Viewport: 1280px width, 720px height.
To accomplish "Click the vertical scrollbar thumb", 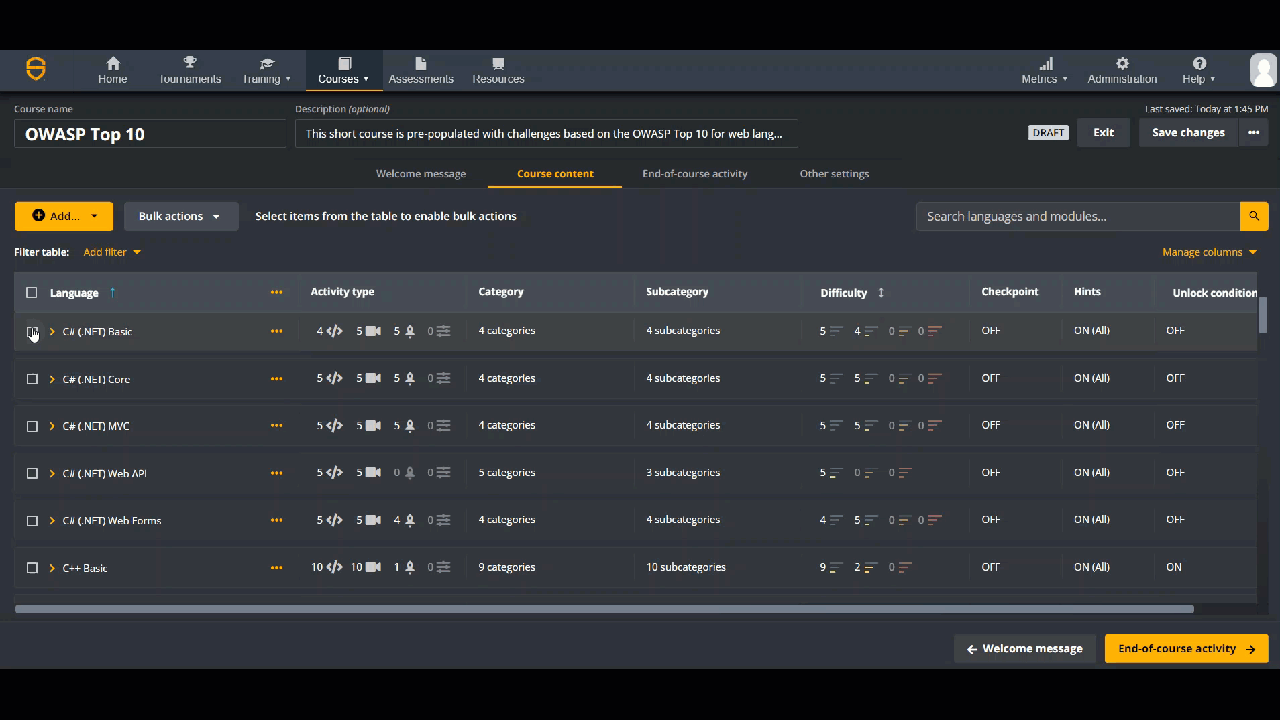I will point(1263,314).
